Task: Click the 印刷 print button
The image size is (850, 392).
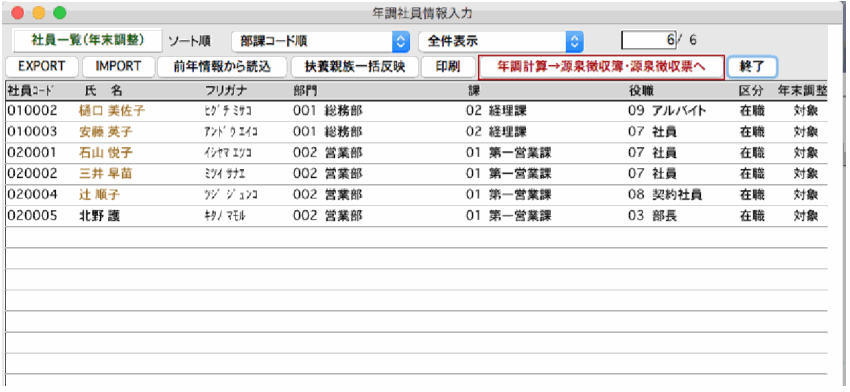Action: [x=448, y=67]
